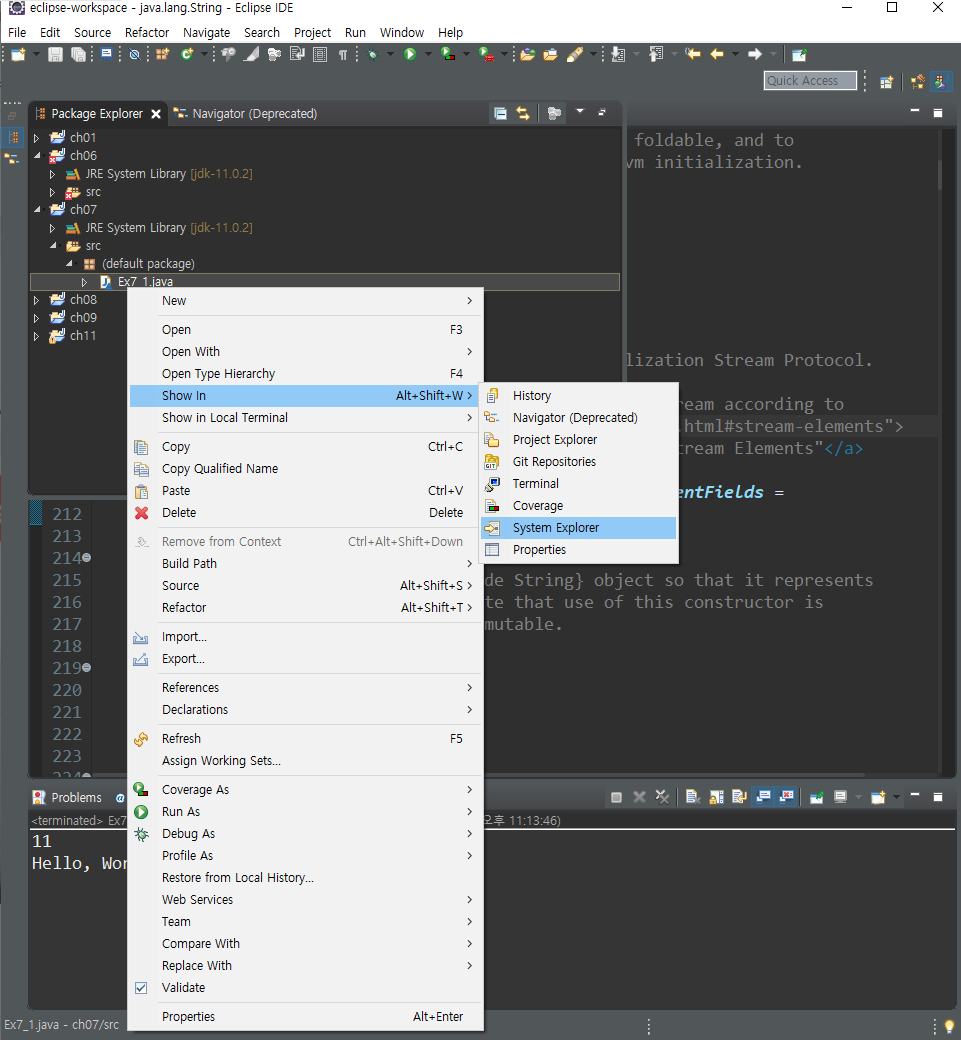Open the Display Selected Console dropdown
This screenshot has height=1040, width=961.
tap(858, 797)
